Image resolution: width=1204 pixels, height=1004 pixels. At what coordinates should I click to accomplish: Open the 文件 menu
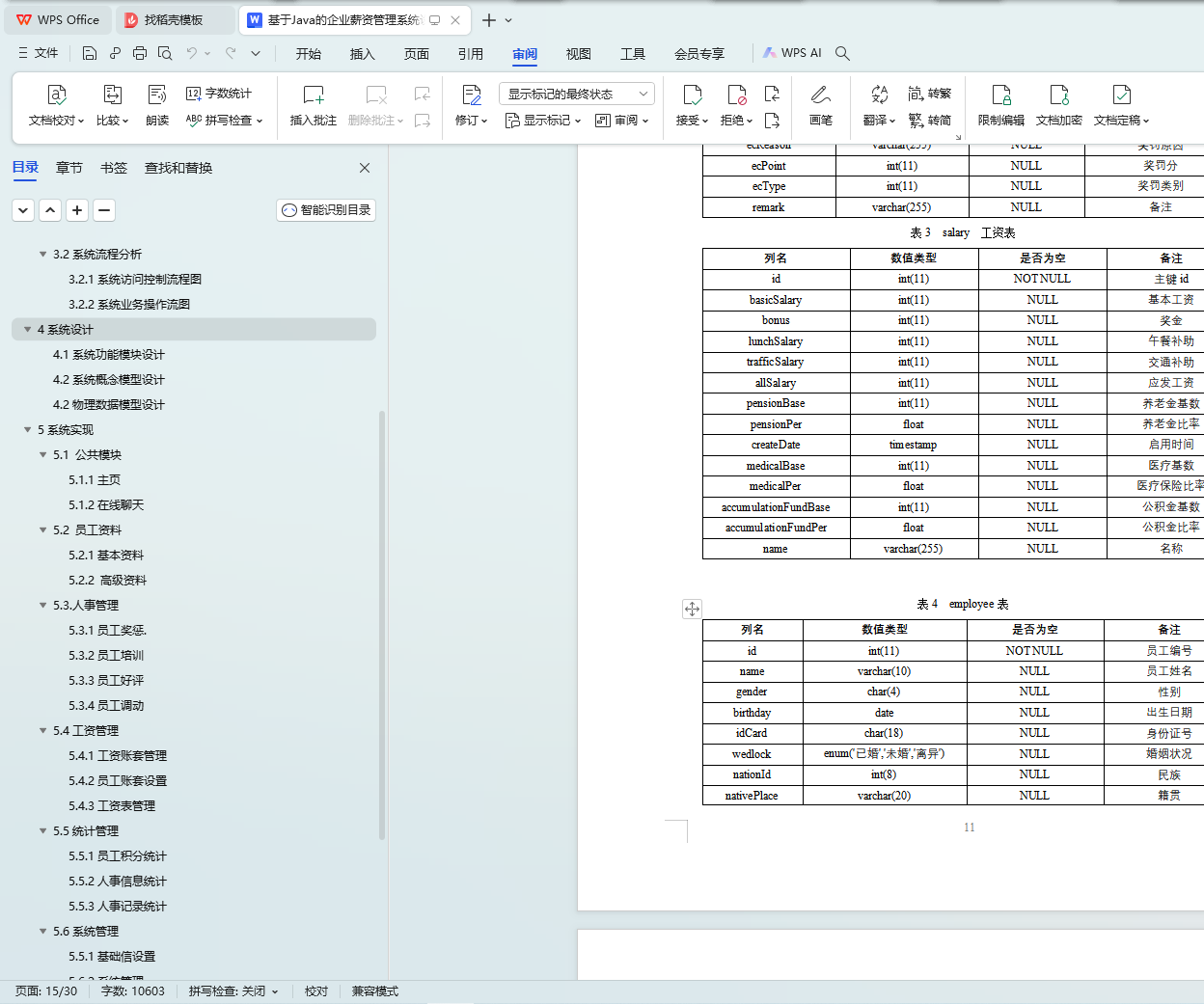click(x=39, y=53)
